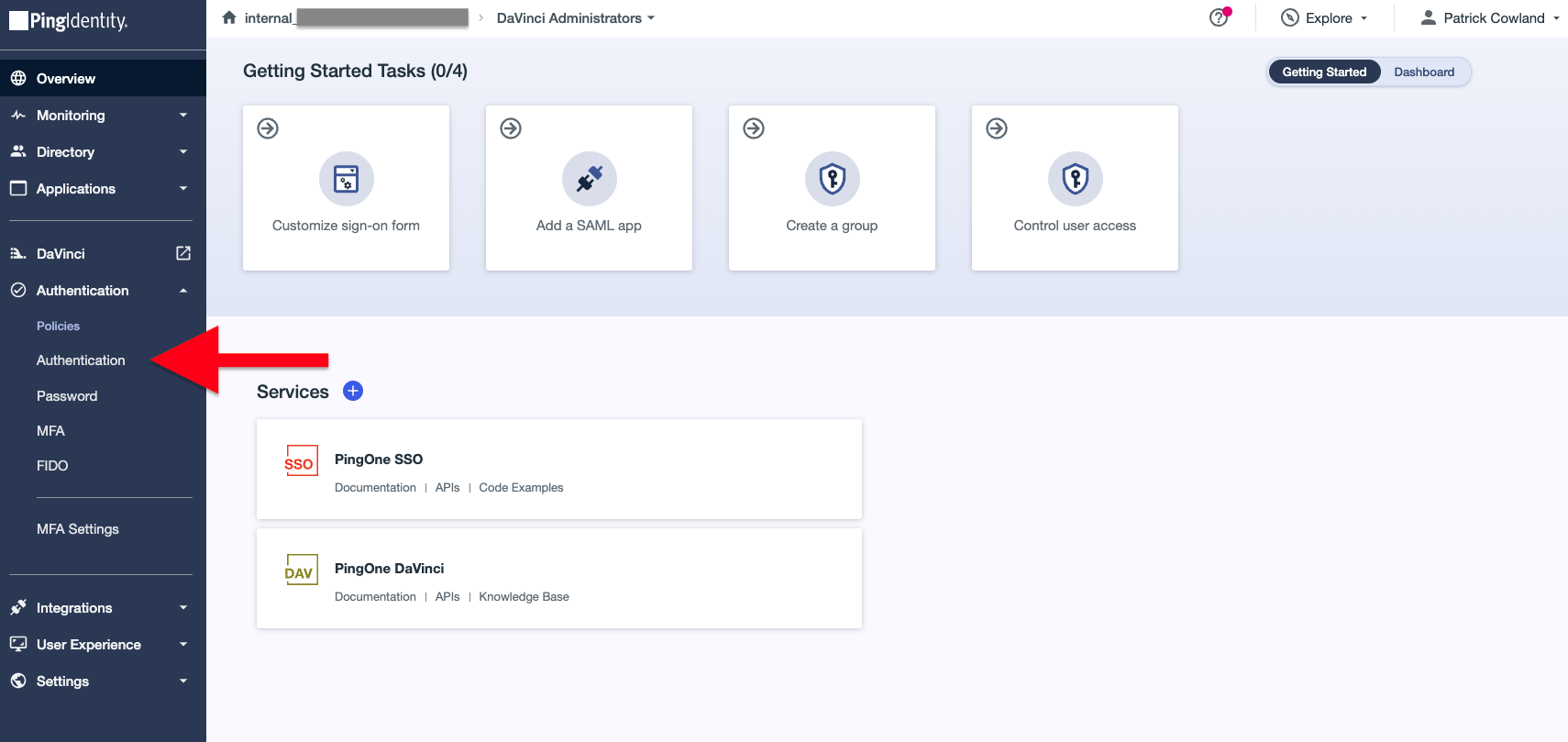Open the DaVinci Administrators environment dropdown
The width and height of the screenshot is (1568, 742).
point(576,17)
